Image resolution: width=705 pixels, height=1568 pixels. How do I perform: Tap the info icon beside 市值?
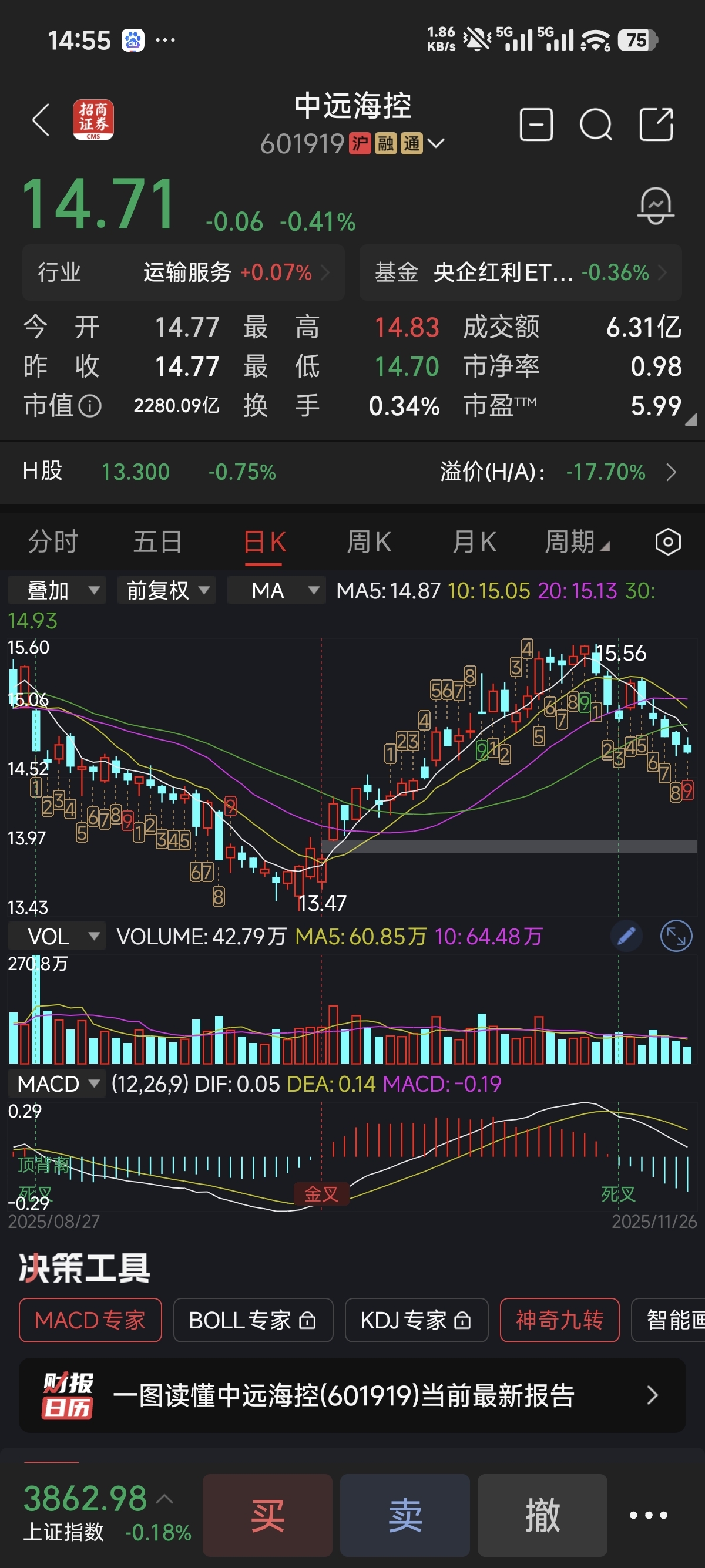point(90,406)
